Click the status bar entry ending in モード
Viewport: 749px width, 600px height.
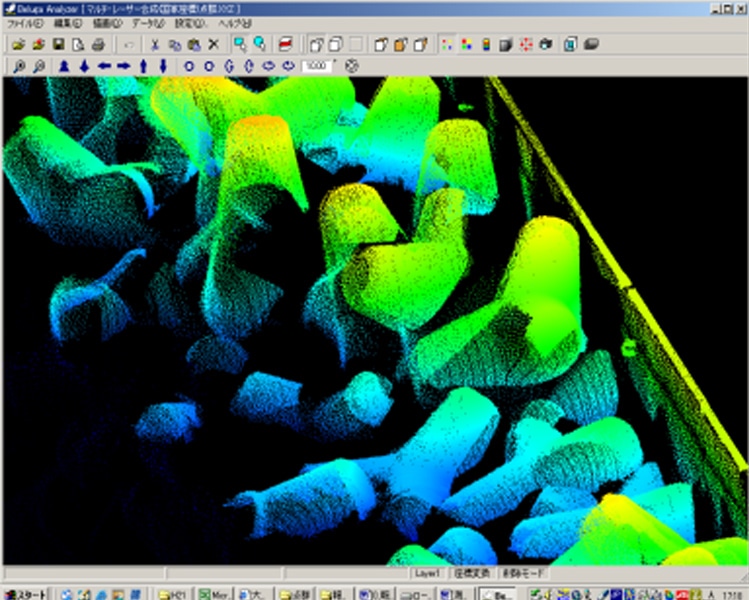tap(523, 573)
